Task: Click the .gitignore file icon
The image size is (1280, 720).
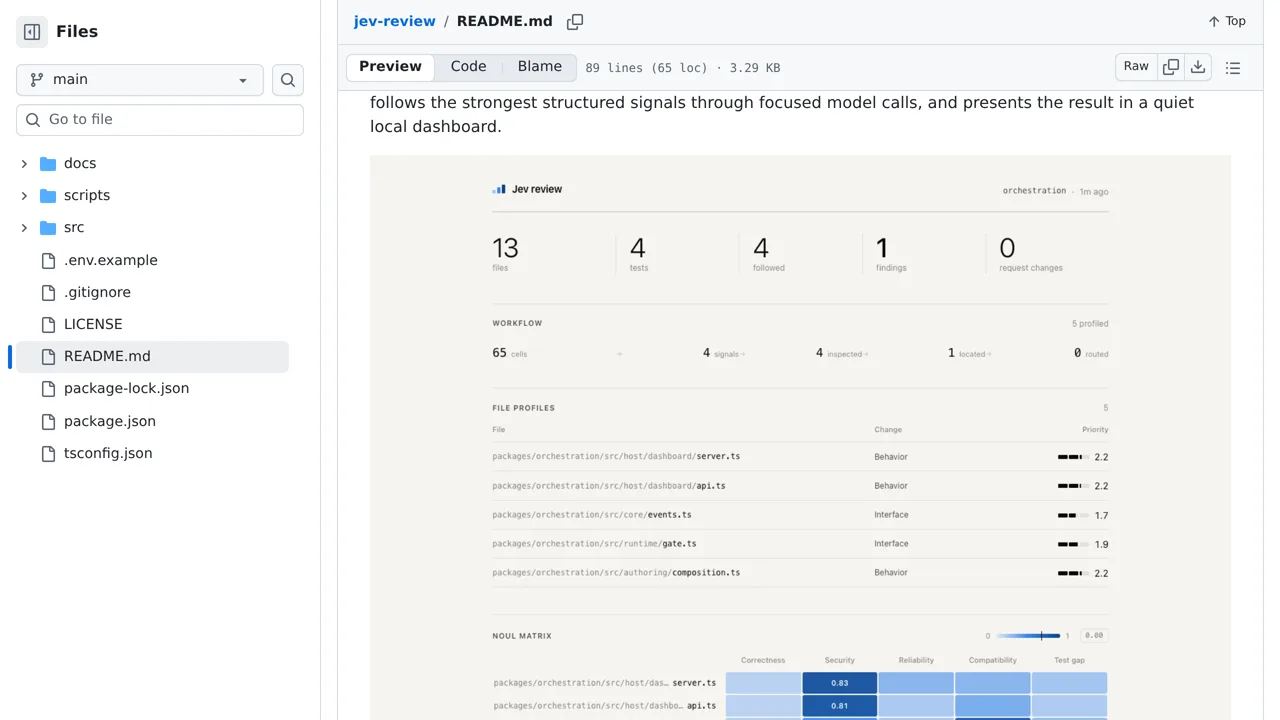Action: pyautogui.click(x=48, y=293)
